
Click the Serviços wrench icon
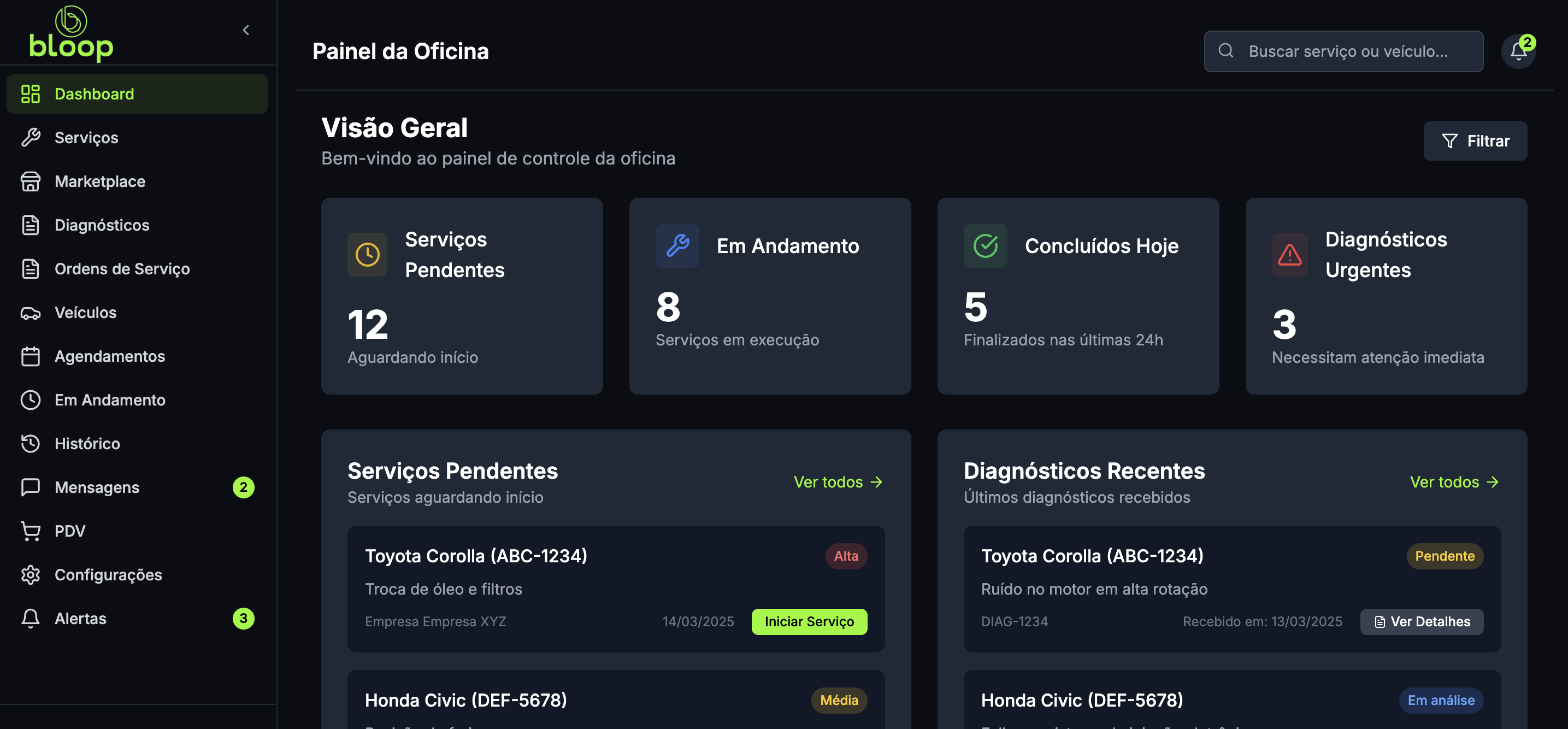(31, 138)
